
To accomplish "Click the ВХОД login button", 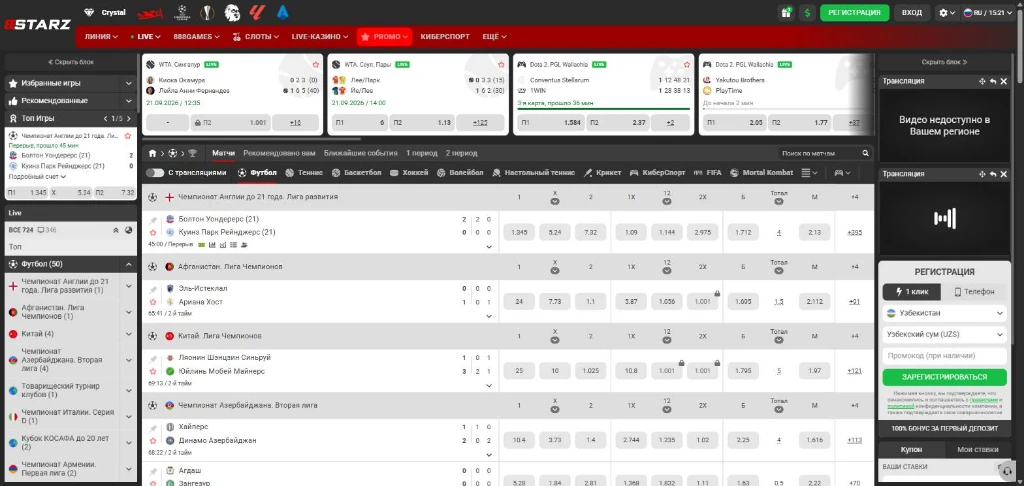I will point(912,12).
